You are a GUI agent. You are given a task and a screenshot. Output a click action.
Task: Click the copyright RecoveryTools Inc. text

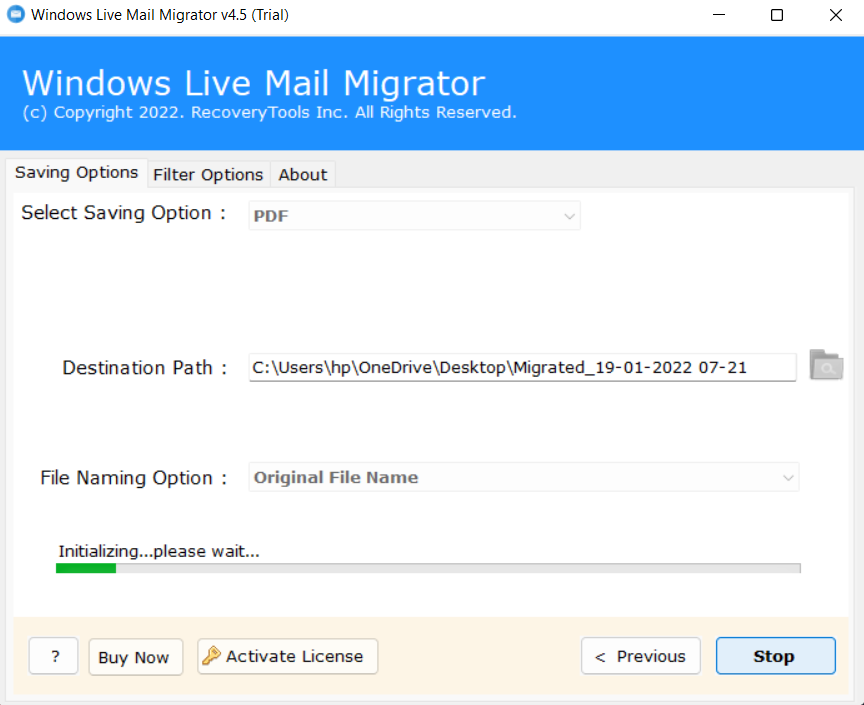pos(269,112)
